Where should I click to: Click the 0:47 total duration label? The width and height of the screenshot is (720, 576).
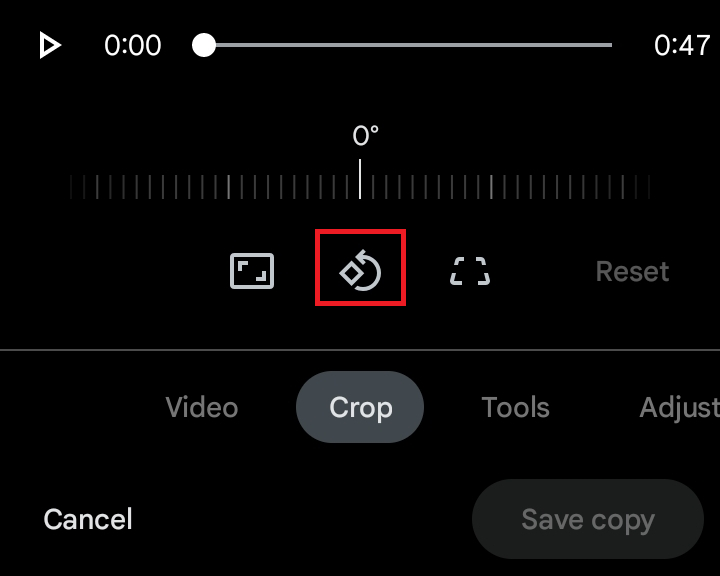point(682,45)
